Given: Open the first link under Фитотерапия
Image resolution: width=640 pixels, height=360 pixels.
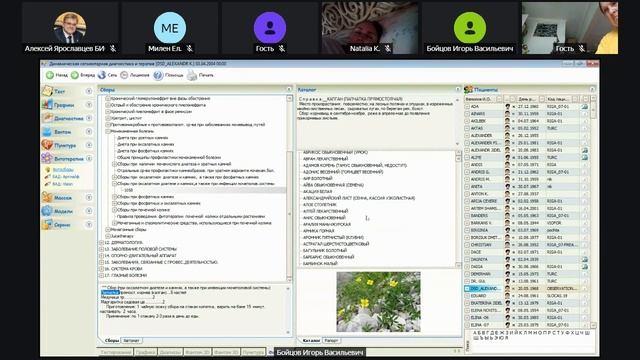Looking at the screenshot, I should (x=63, y=169).
